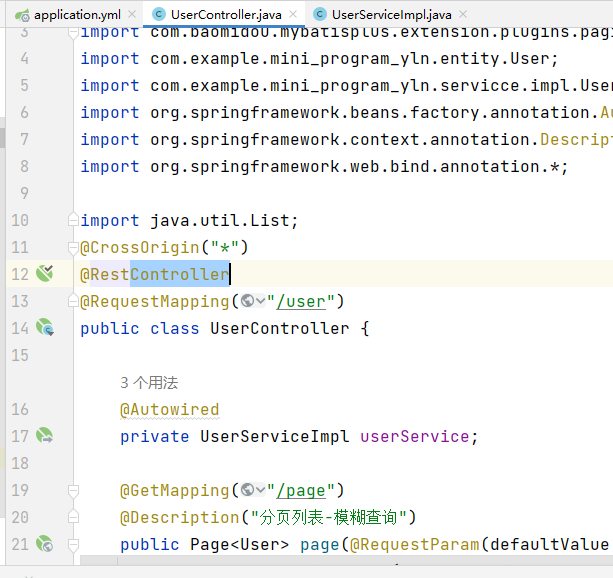Image resolution: width=613 pixels, height=578 pixels.
Task: Click the fold marker at line 13
Action: 73,301
